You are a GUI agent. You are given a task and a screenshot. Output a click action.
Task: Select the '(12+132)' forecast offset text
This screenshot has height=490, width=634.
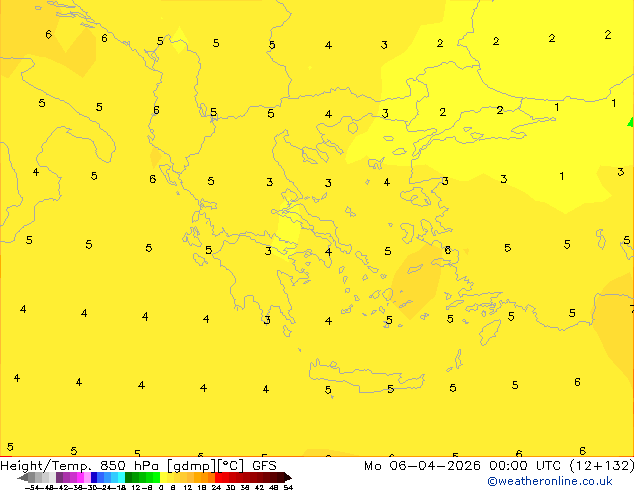pyautogui.click(x=602, y=466)
